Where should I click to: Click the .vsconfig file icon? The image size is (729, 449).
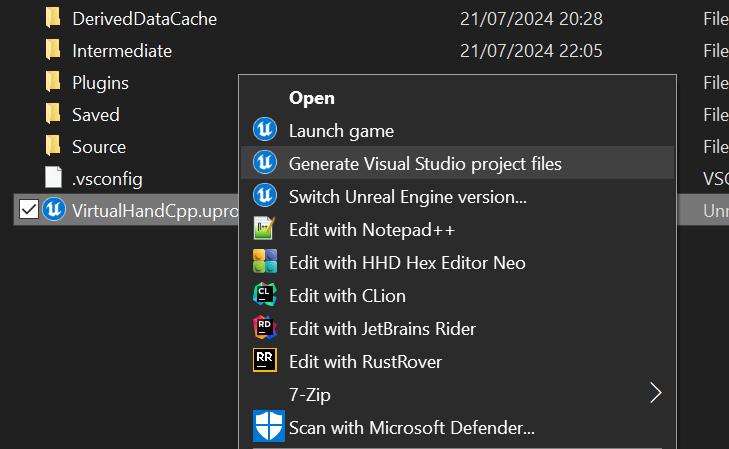click(53, 178)
